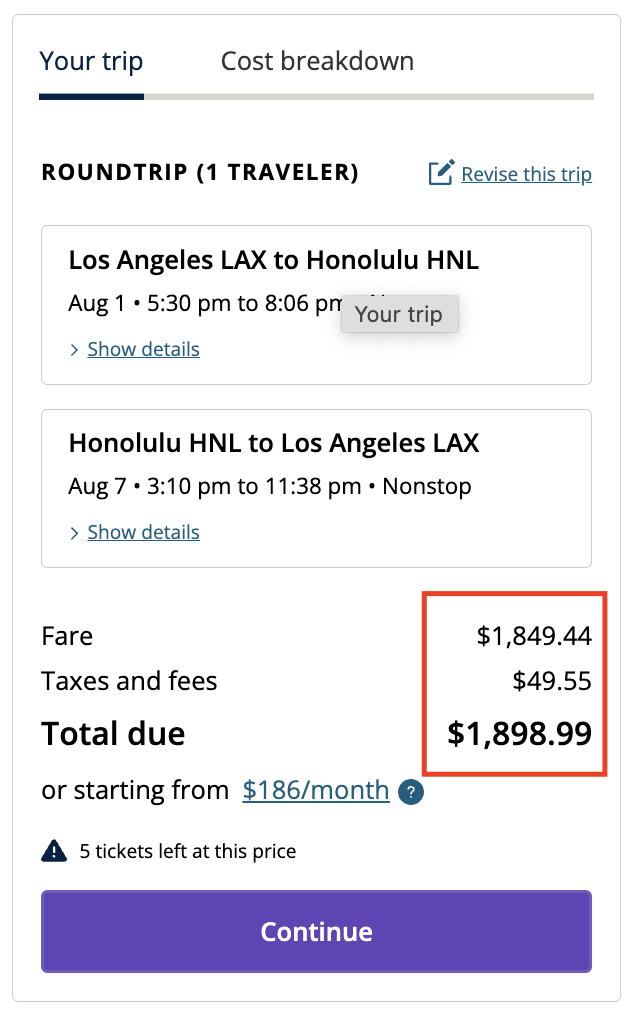This screenshot has height=1012, width=636.
Task: Click the gray Your trip tooltip
Action: [x=399, y=314]
